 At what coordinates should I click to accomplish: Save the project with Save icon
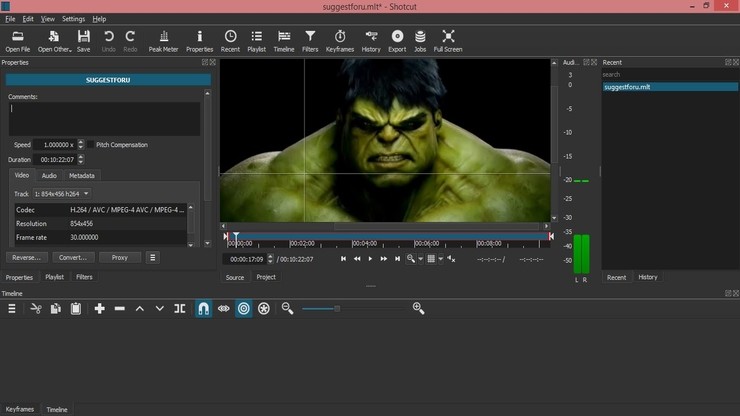84,41
